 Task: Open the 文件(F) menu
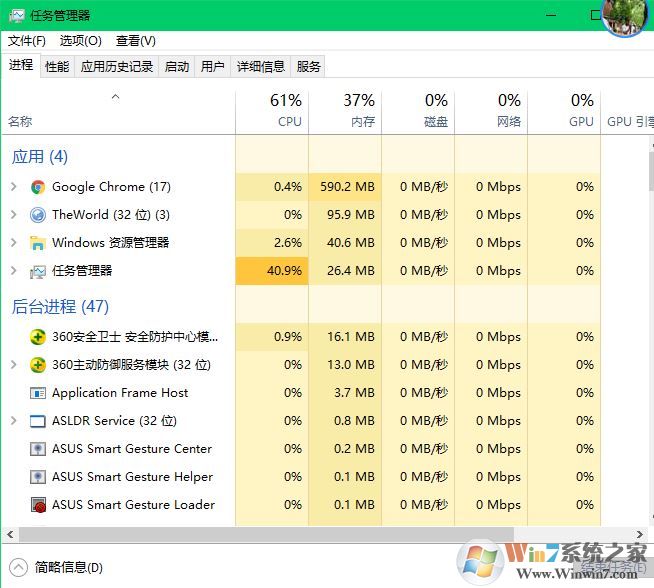(x=27, y=41)
